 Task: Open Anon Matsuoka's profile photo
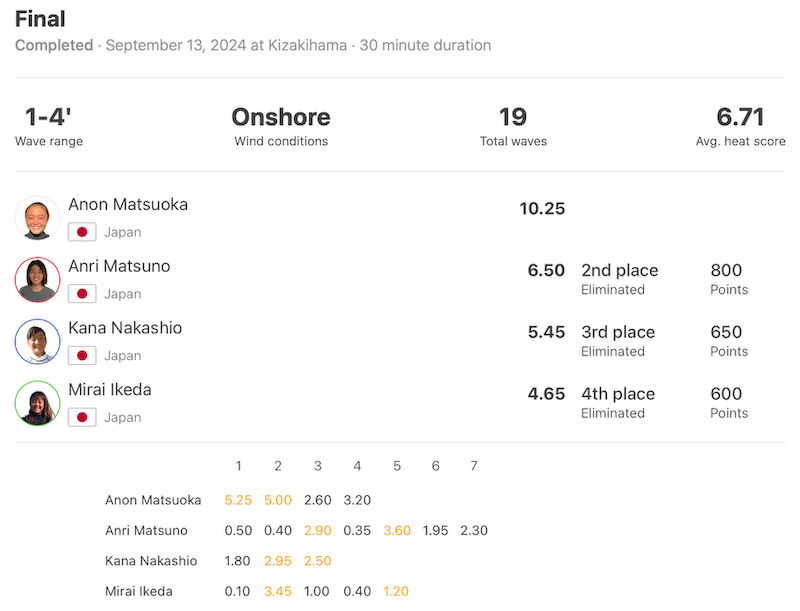tap(37, 218)
